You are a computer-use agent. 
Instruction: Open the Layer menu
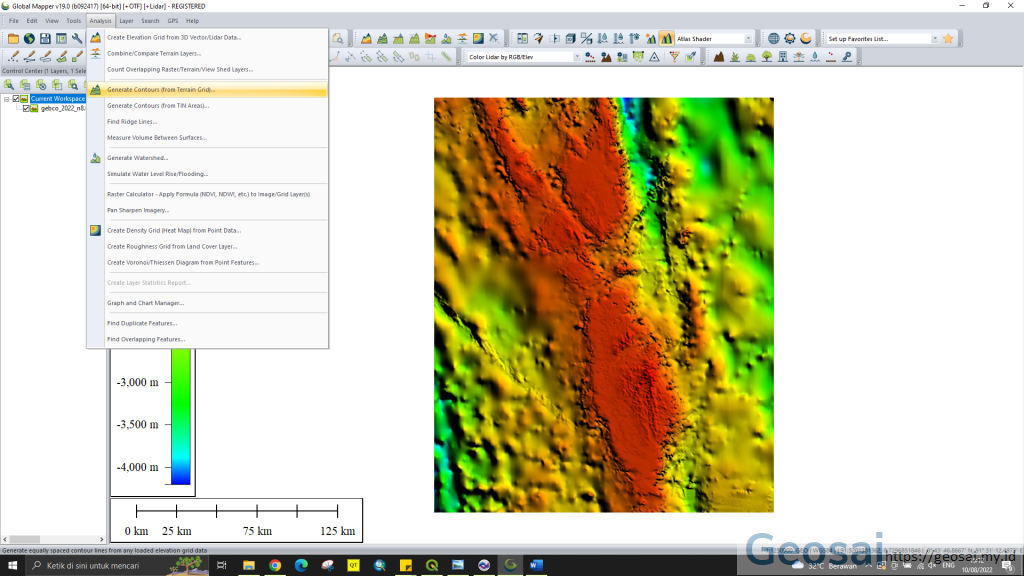pos(126,20)
